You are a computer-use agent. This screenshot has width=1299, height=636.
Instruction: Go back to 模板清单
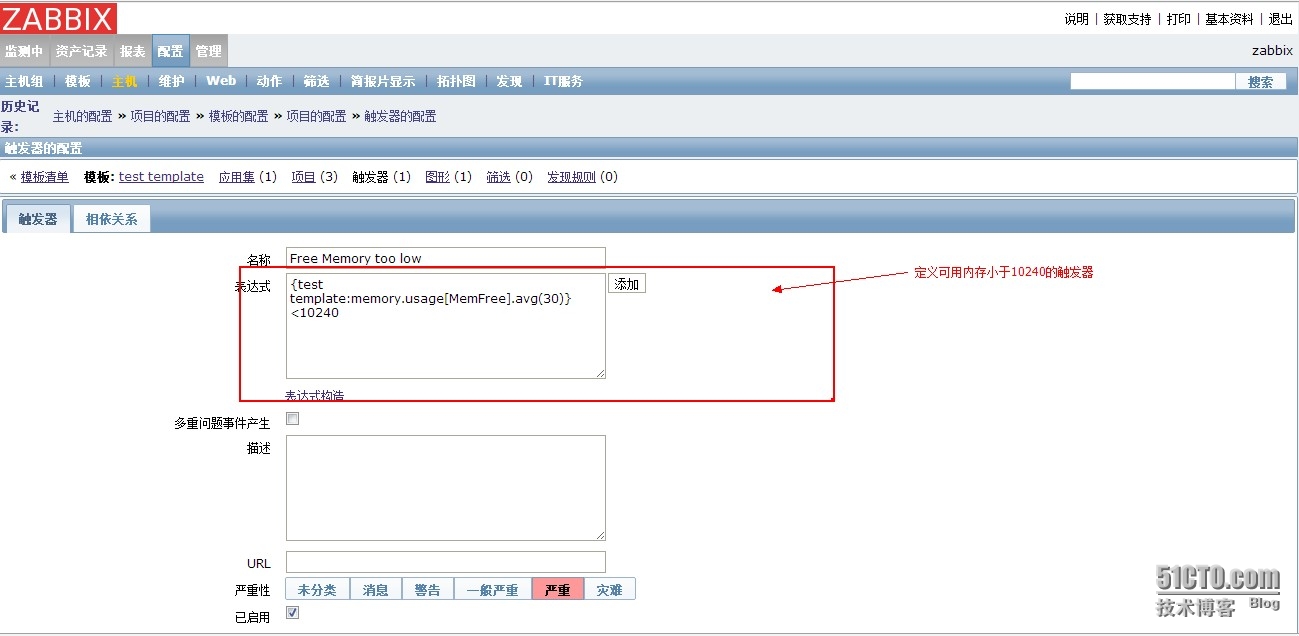click(x=45, y=177)
